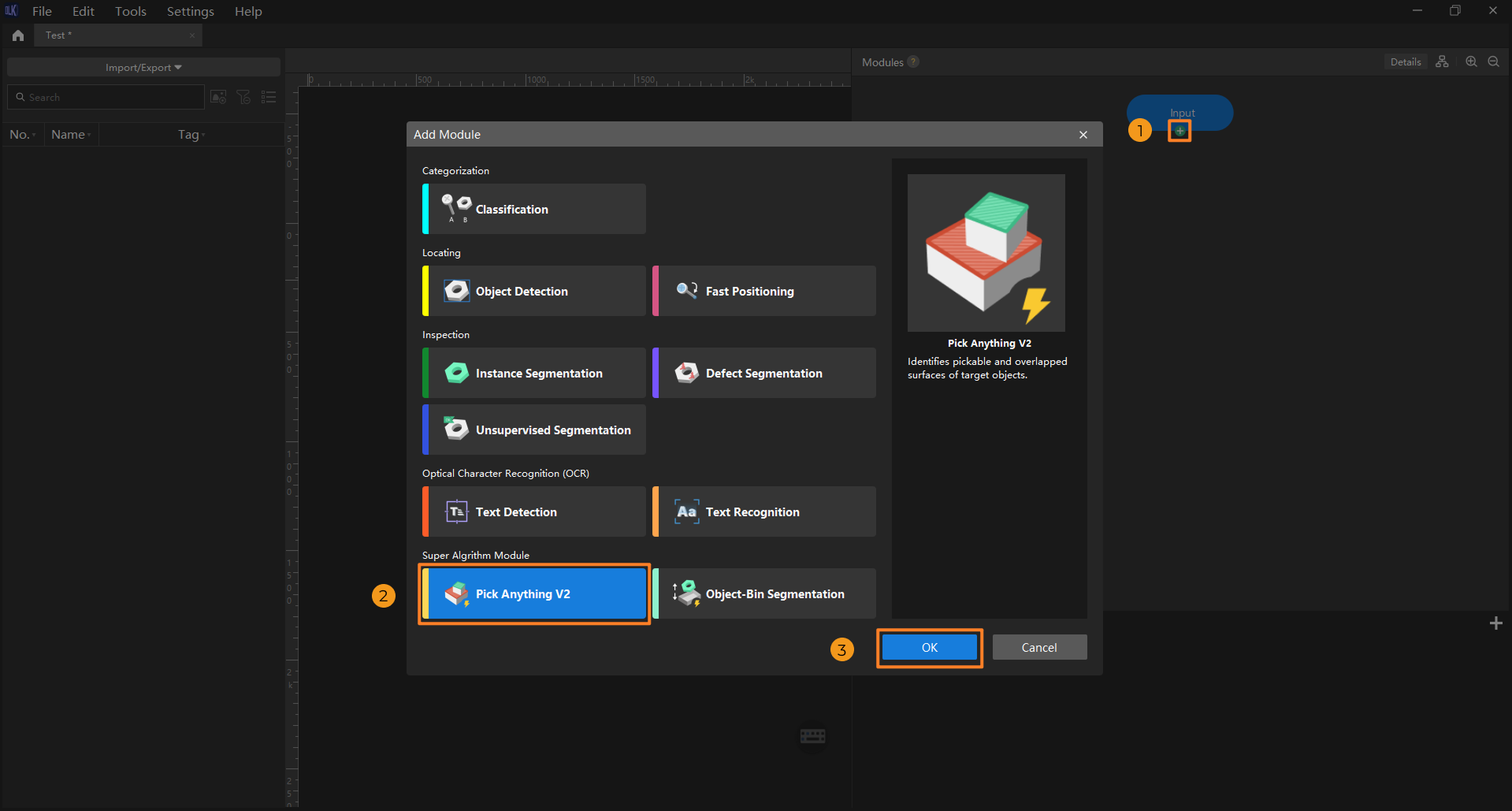The image size is (1512, 811).
Task: Open the Settings menu
Action: (x=190, y=11)
